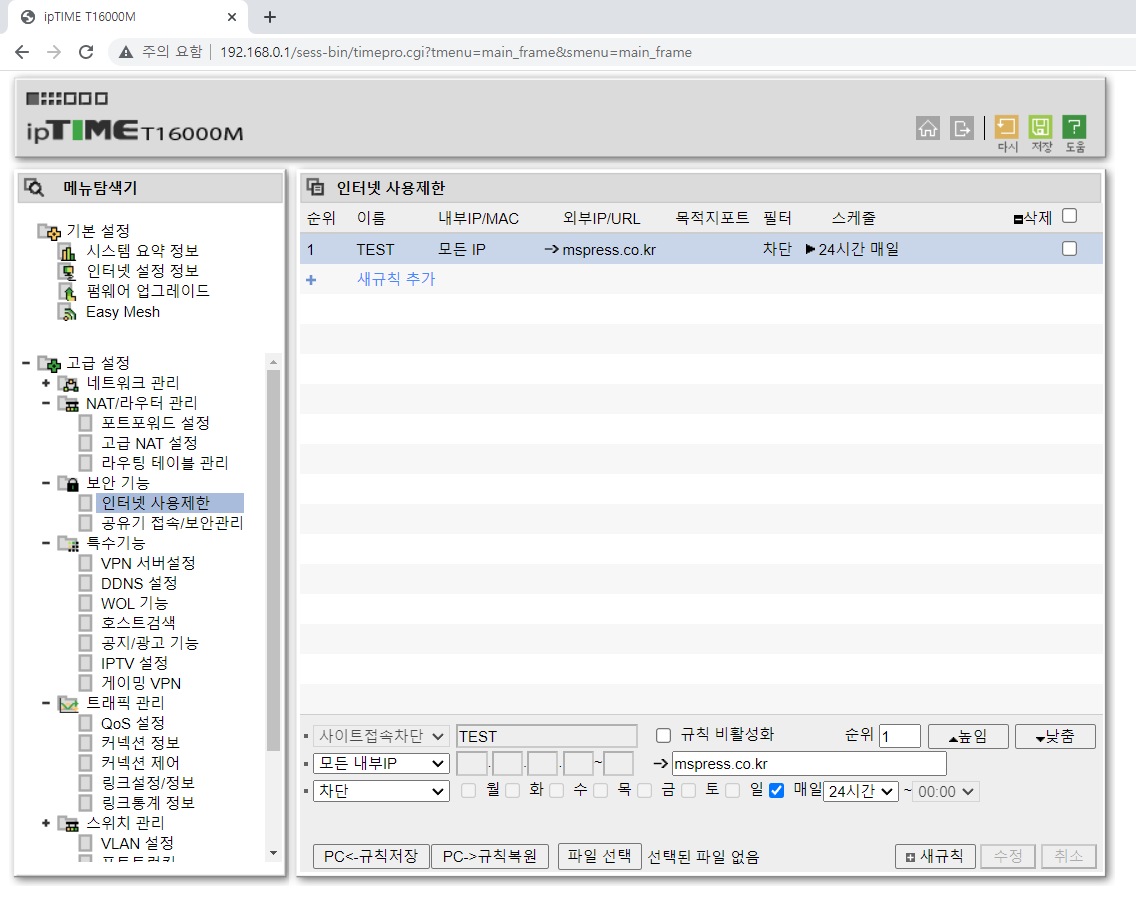Click the Easy Mesh icon
Viewport: 1136px width, 900px height.
pyautogui.click(x=67, y=312)
